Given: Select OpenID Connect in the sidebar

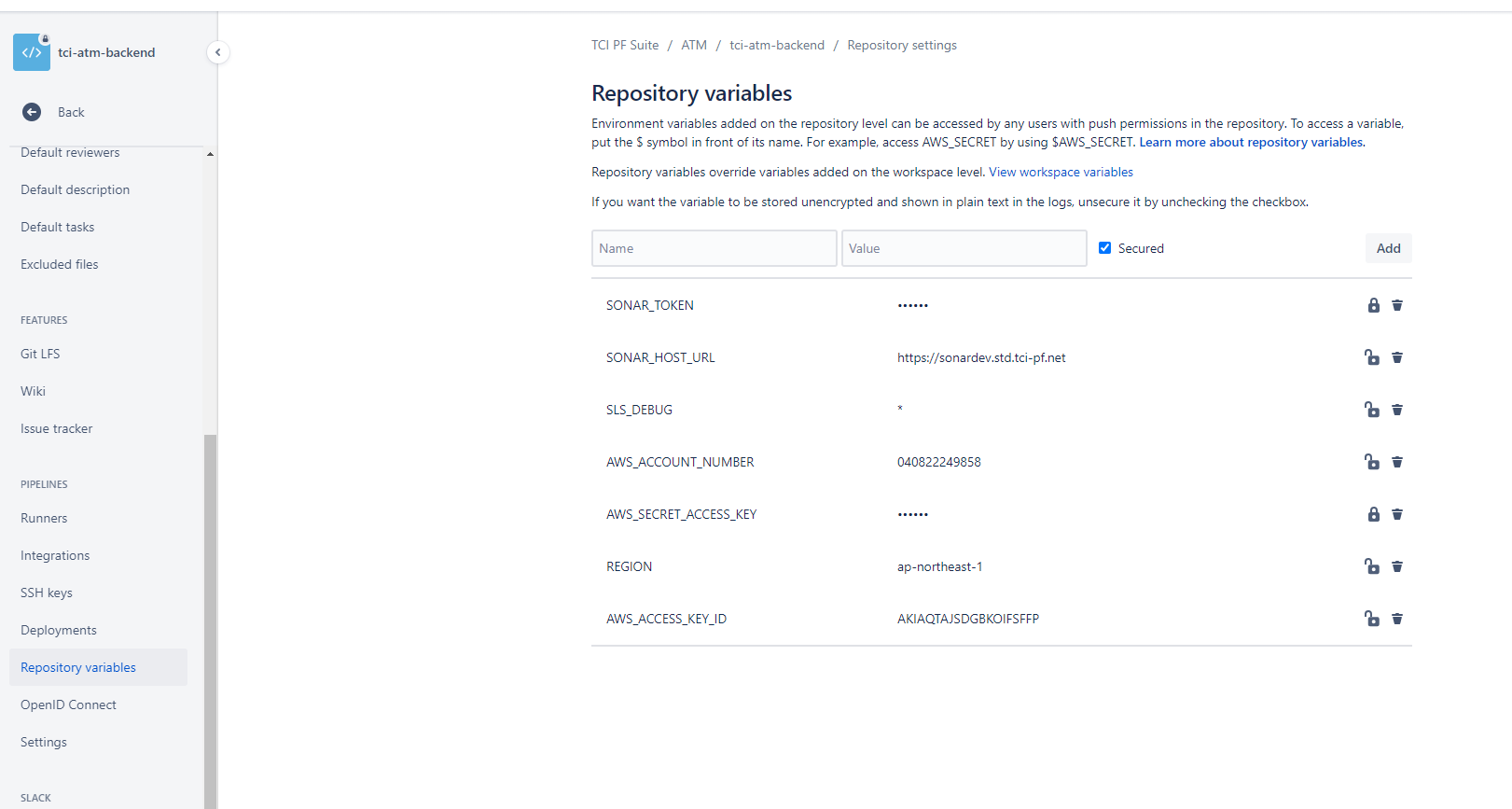Looking at the screenshot, I should pos(68,704).
